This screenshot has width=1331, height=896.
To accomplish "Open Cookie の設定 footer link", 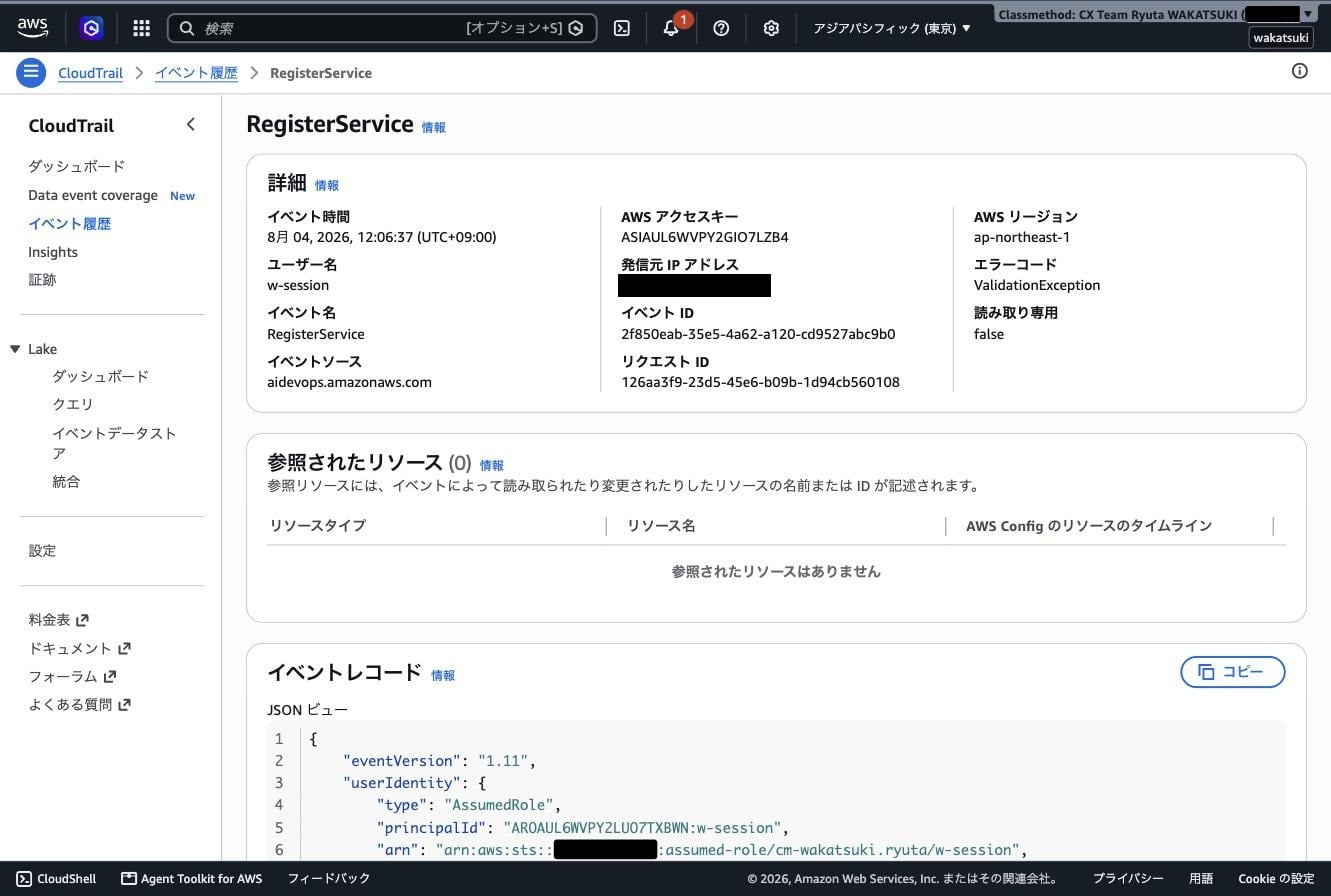I will pos(1276,878).
